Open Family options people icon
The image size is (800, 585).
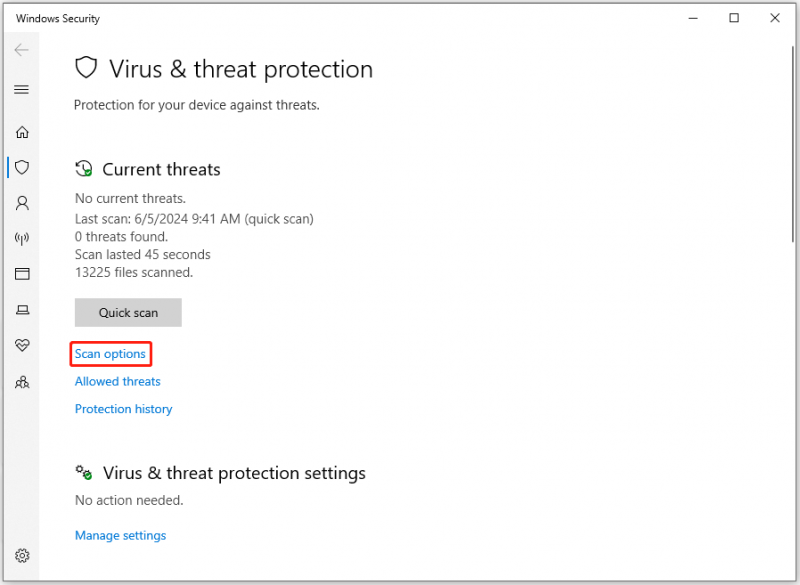[x=22, y=382]
